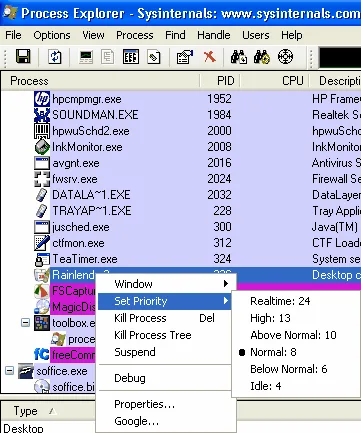This screenshot has width=361, height=433.
Task: Select the hpcmpmgr.exe process name
Action: pyautogui.click(x=87, y=99)
